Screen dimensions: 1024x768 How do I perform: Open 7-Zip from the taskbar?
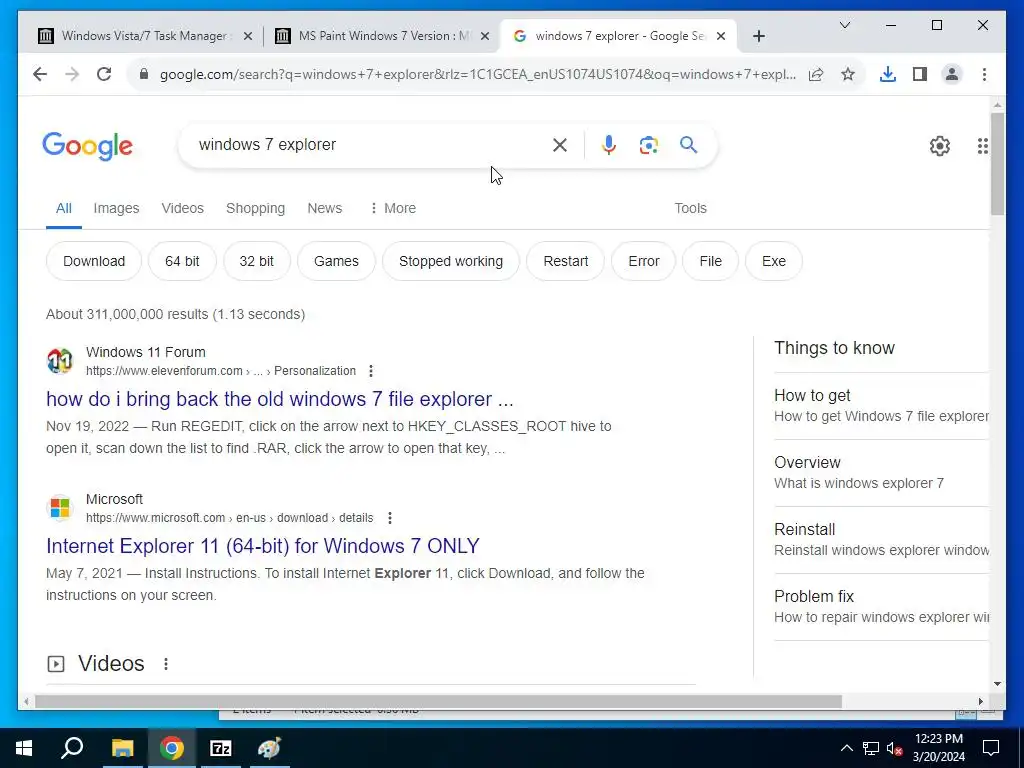pyautogui.click(x=221, y=748)
